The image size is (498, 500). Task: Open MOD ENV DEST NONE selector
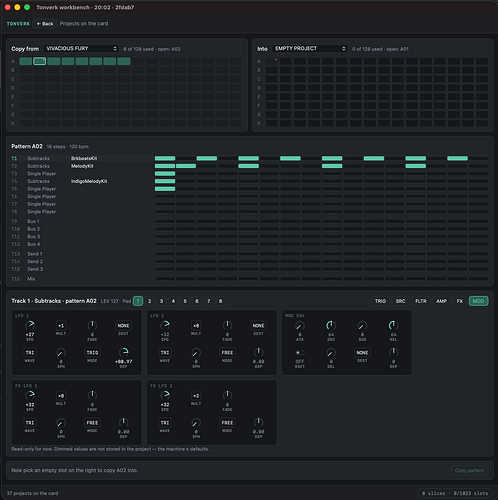[362, 353]
